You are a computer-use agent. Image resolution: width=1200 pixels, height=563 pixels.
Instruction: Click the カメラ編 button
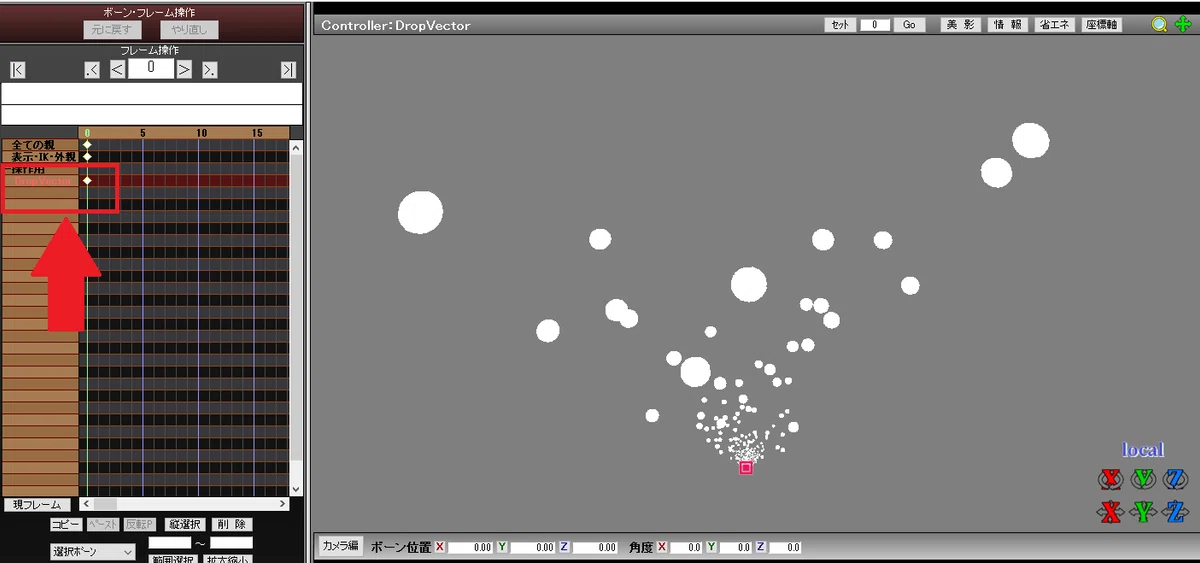[x=339, y=546]
